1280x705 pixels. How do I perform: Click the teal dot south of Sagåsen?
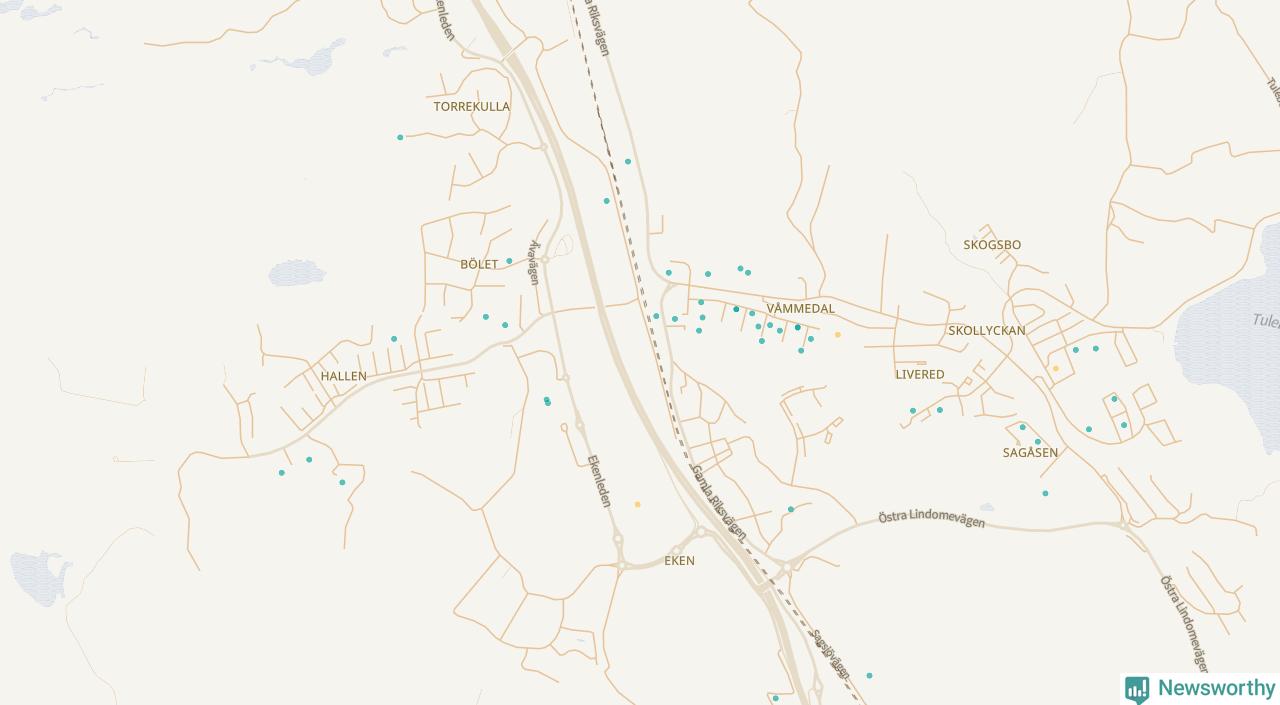pos(1045,494)
